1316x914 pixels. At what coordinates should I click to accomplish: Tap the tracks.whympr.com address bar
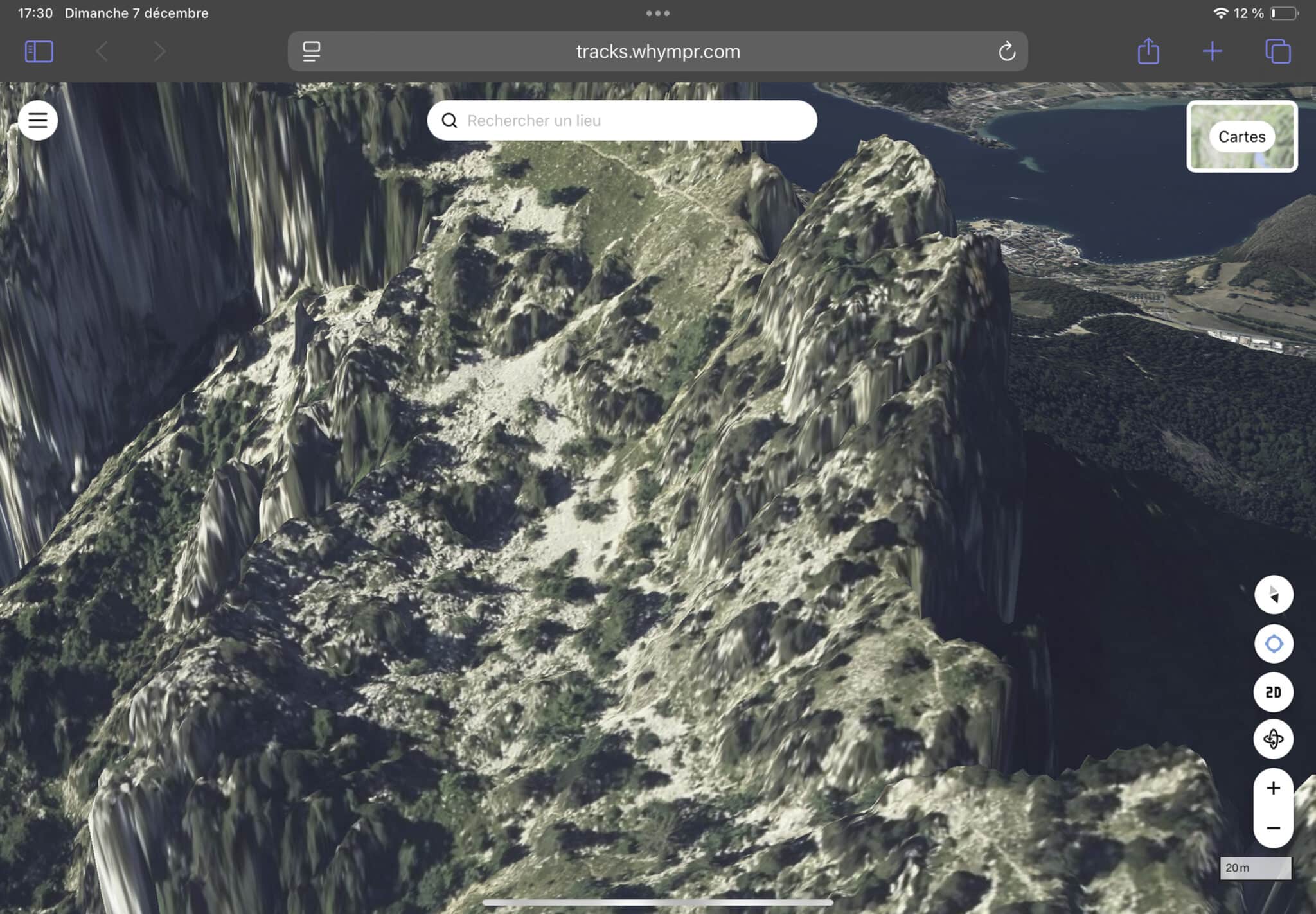click(658, 51)
